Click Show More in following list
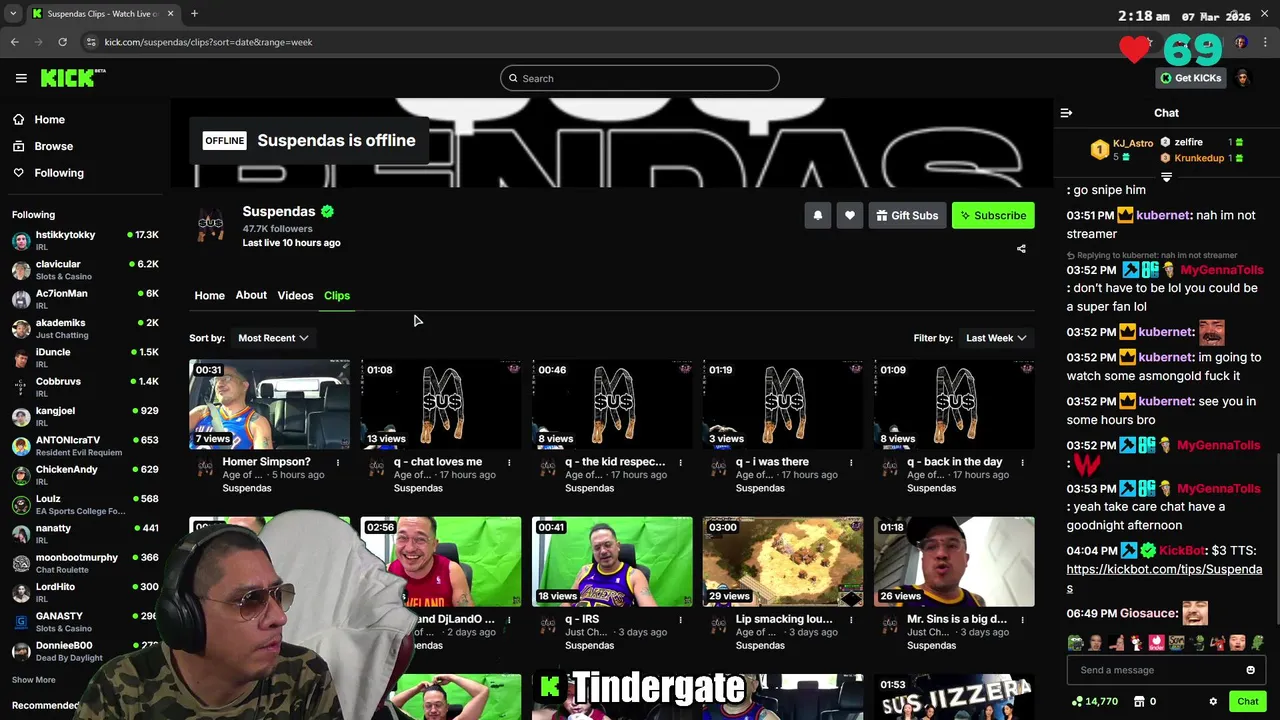The width and height of the screenshot is (1280, 720). [x=33, y=680]
